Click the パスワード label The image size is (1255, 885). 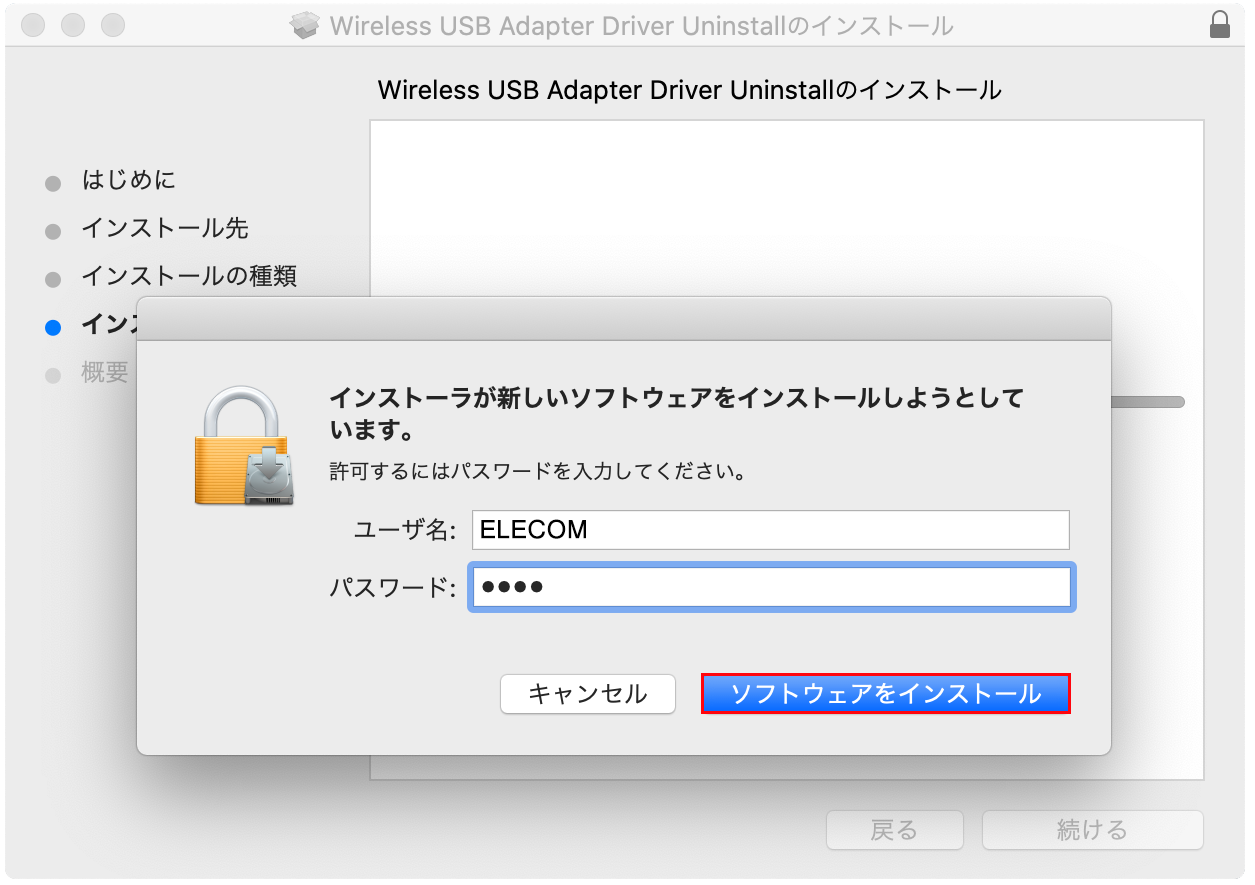click(393, 587)
